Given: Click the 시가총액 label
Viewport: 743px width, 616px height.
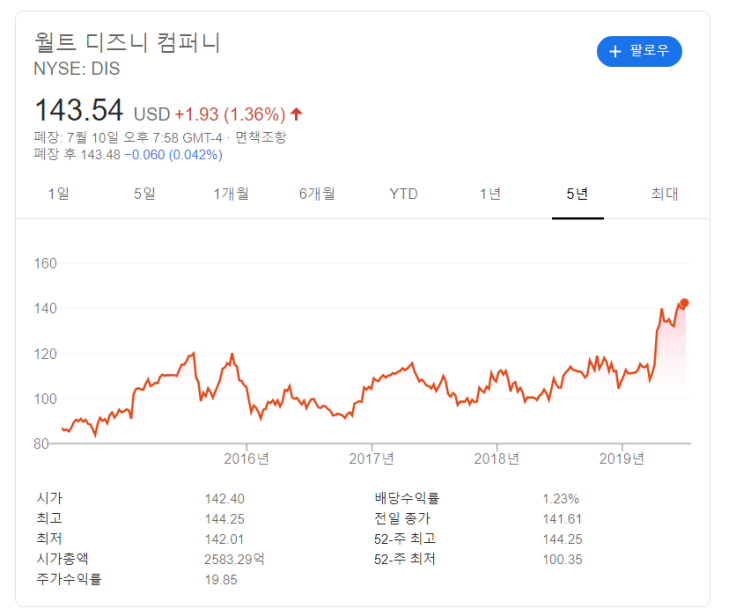Looking at the screenshot, I should [62, 559].
